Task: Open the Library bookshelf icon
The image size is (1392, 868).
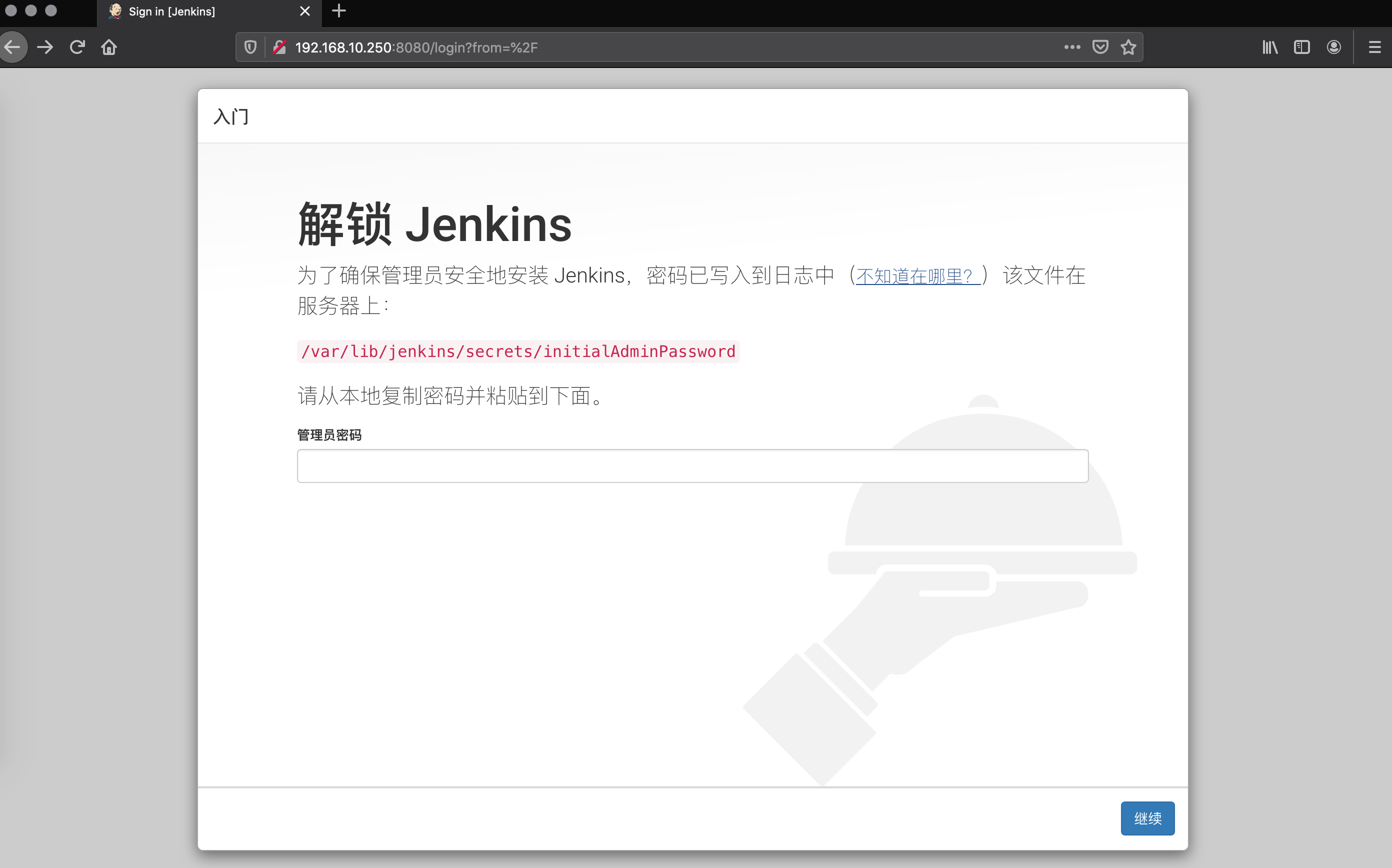Action: click(1269, 47)
